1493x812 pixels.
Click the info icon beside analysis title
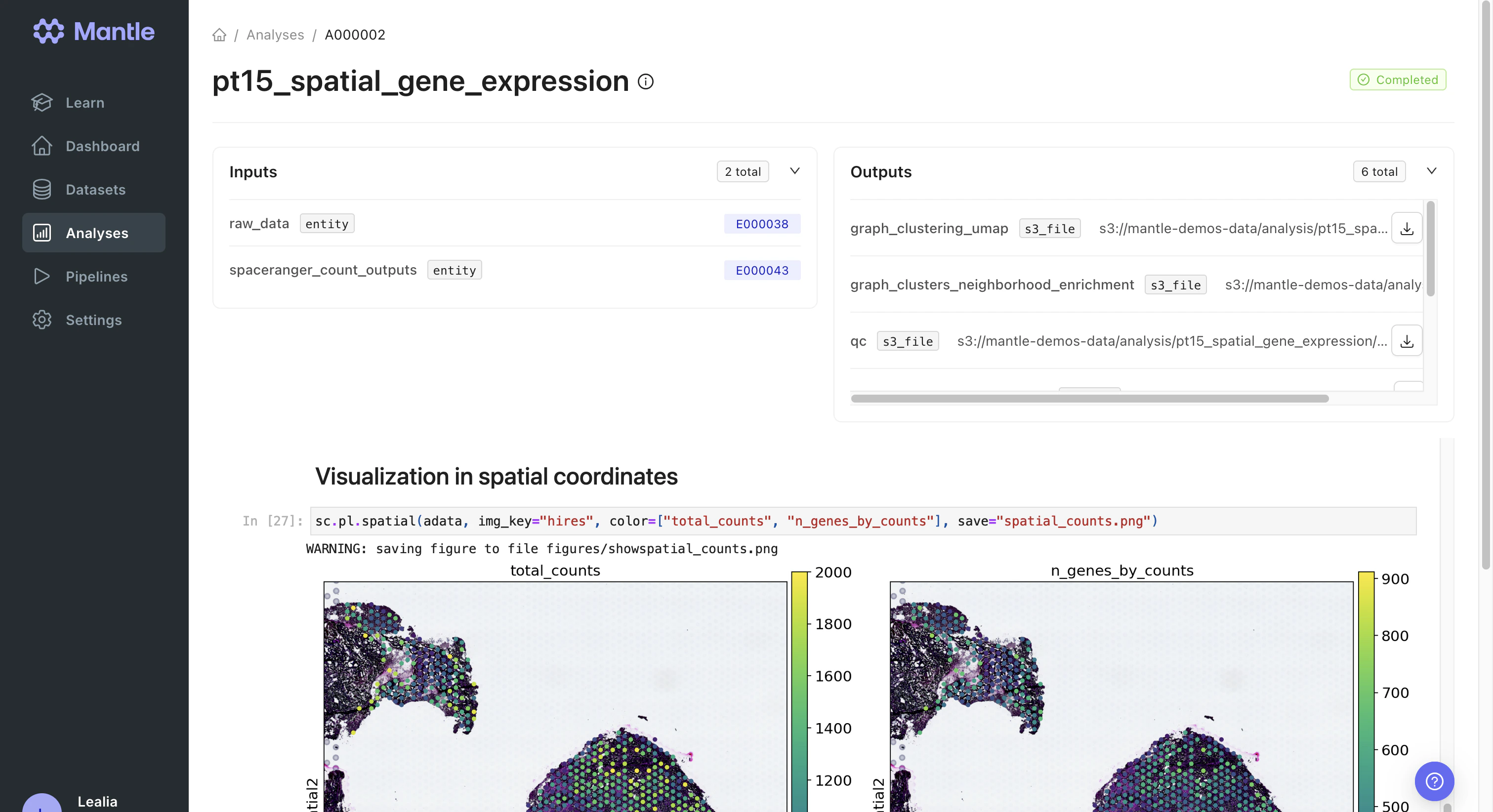pos(646,81)
